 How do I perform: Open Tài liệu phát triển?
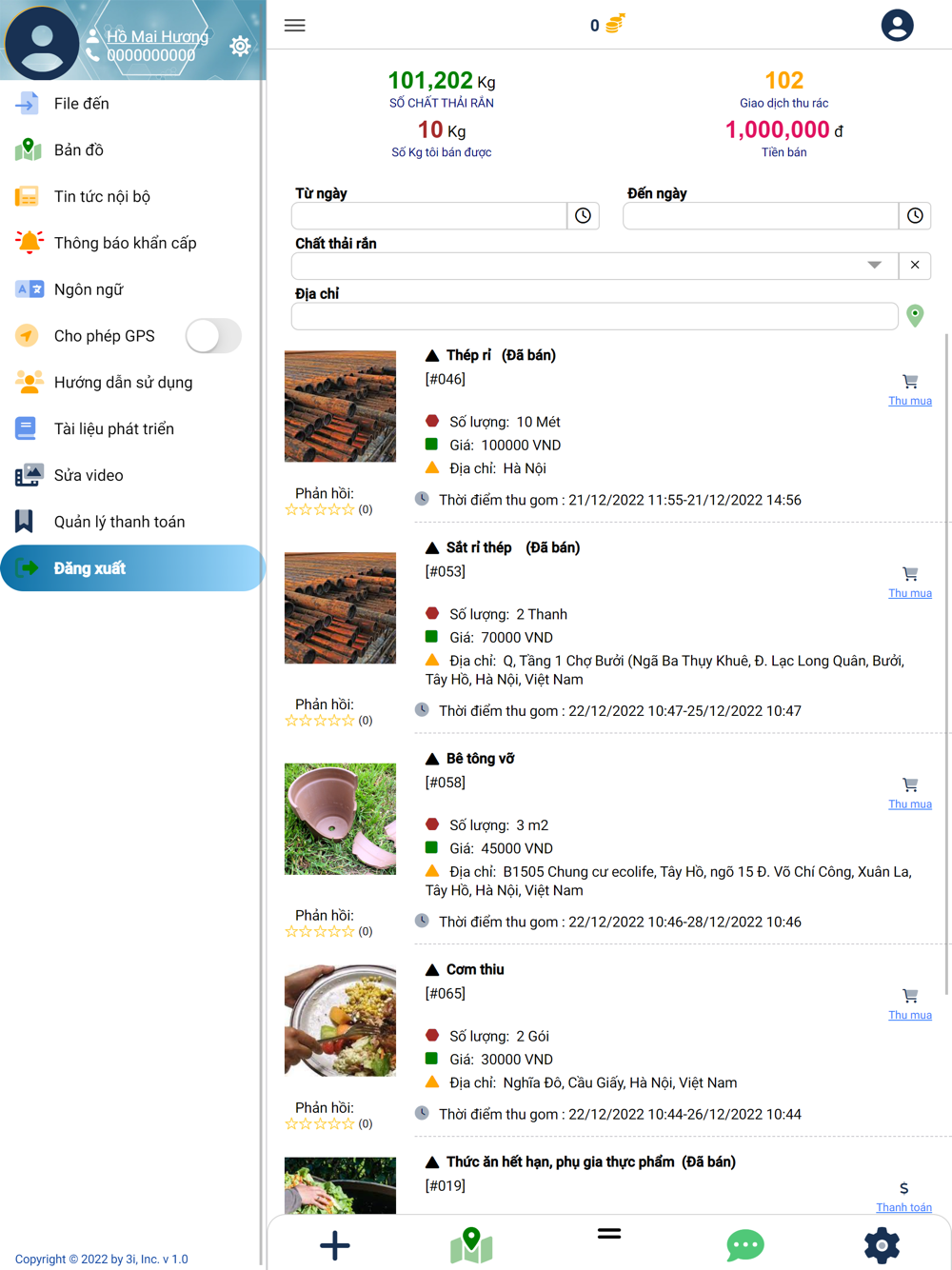[132, 429]
